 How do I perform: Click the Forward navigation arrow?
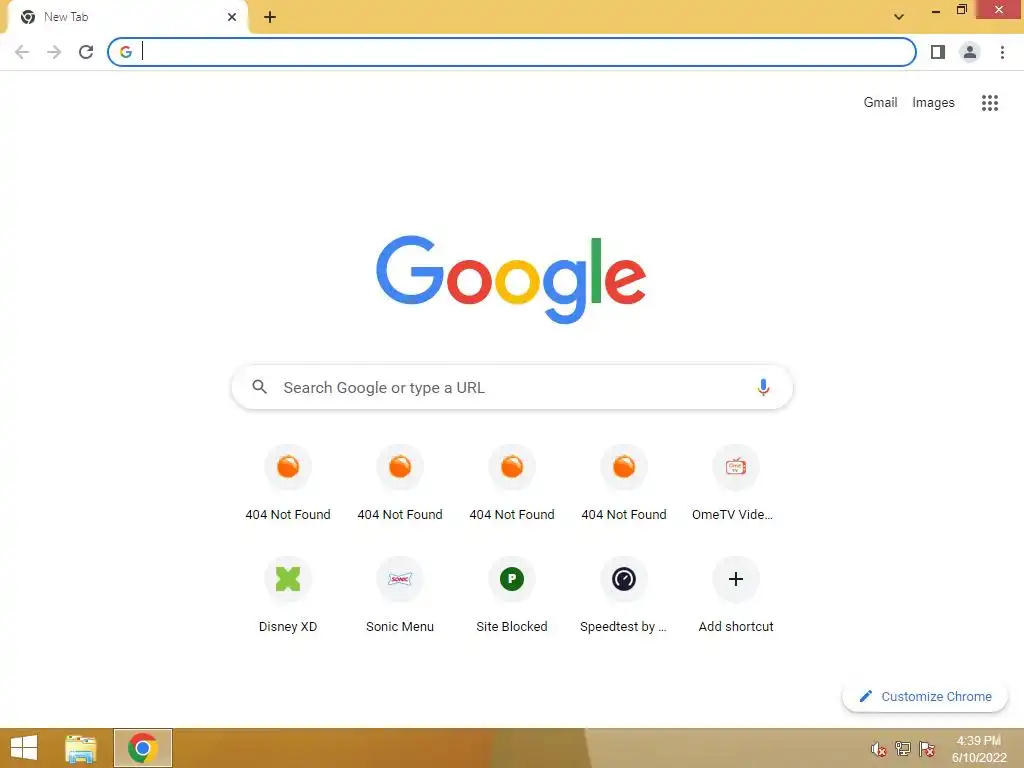pyautogui.click(x=54, y=52)
